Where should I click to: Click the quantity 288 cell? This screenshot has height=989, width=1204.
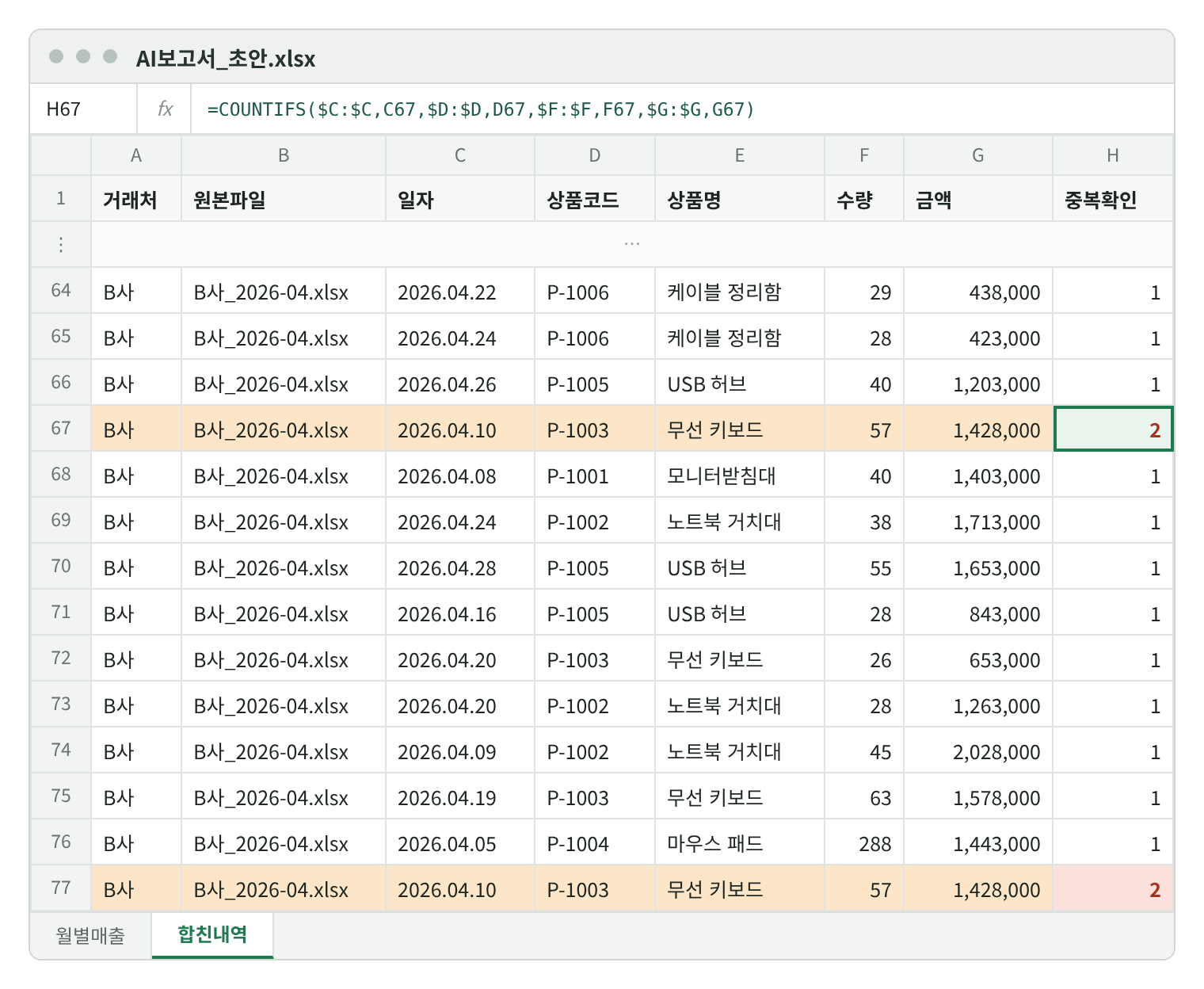tap(864, 842)
